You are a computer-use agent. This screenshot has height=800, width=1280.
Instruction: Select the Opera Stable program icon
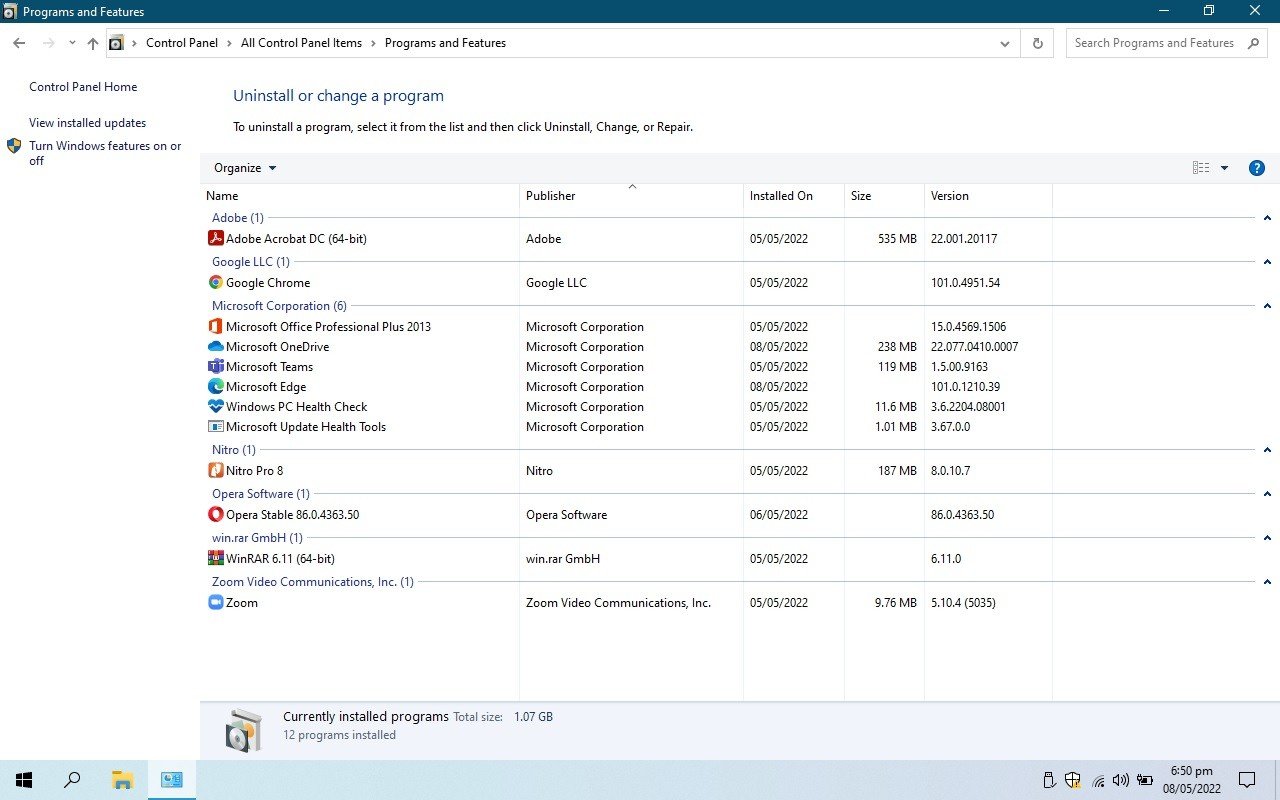[x=215, y=515]
